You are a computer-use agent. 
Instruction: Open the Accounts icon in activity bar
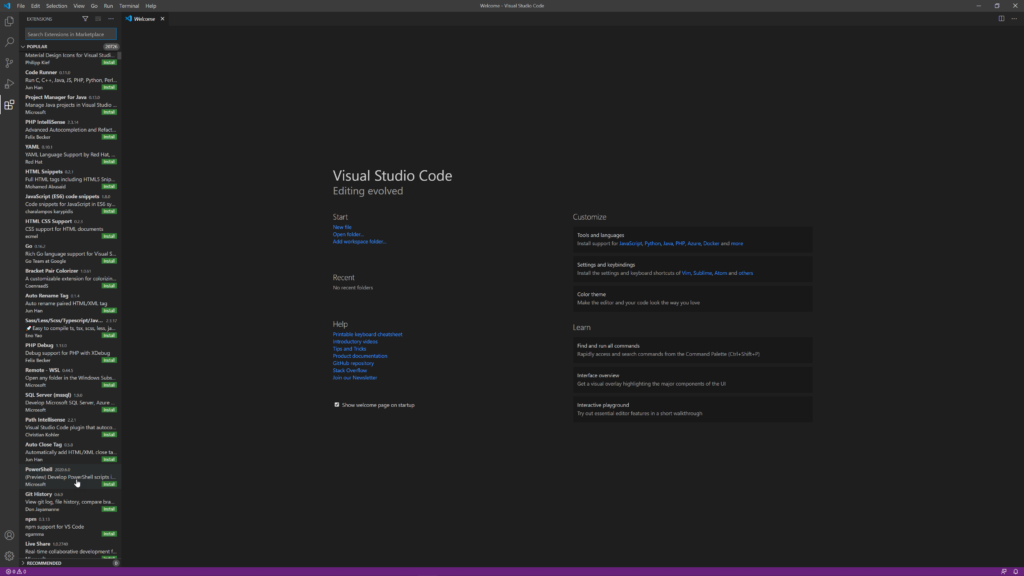click(9, 536)
